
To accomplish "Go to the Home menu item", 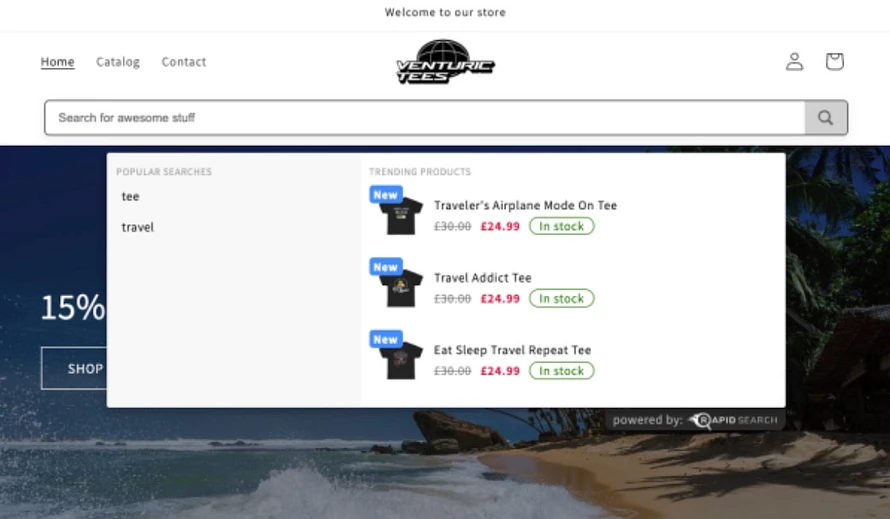I will [57, 61].
